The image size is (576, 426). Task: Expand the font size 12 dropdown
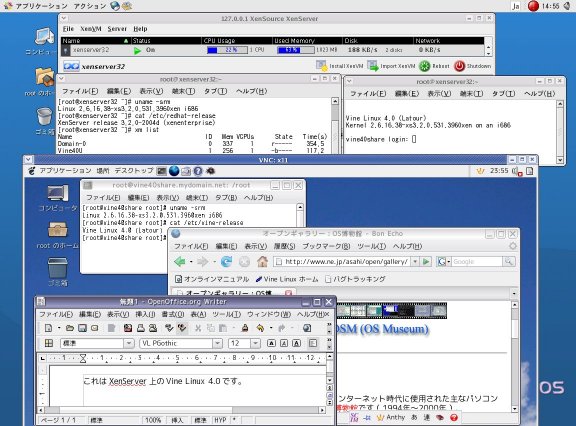pyautogui.click(x=255, y=343)
